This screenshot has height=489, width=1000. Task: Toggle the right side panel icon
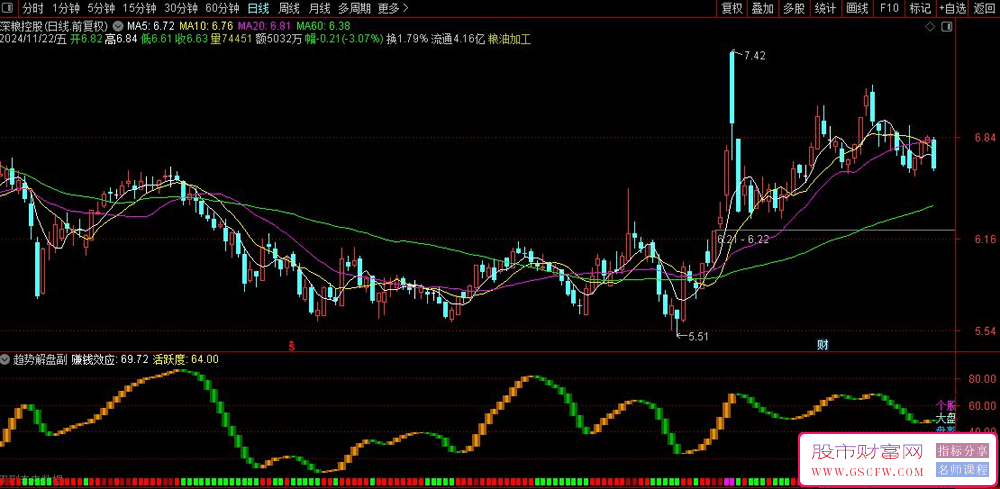pos(946,27)
